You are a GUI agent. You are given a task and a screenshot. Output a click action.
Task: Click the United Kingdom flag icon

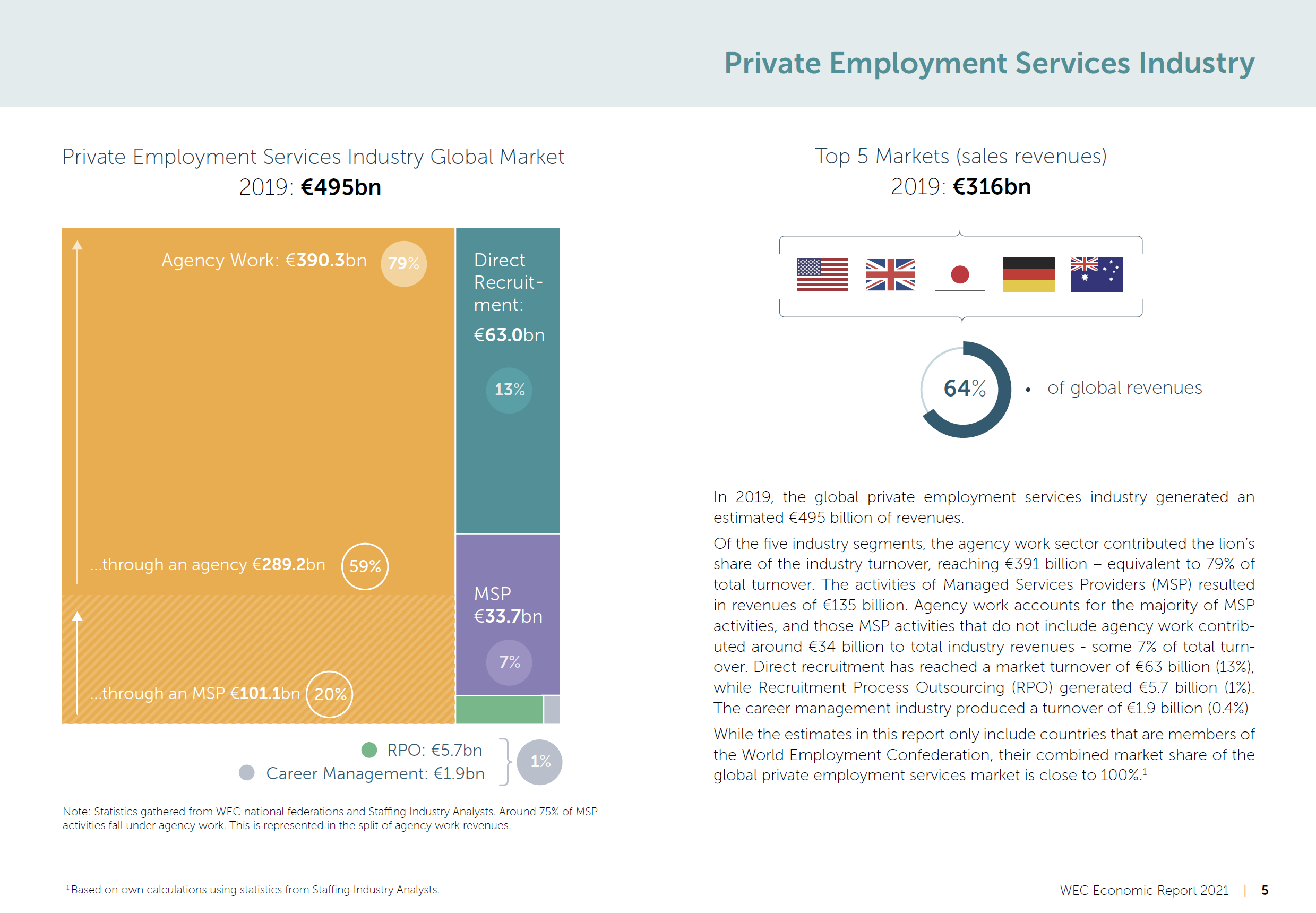[890, 274]
